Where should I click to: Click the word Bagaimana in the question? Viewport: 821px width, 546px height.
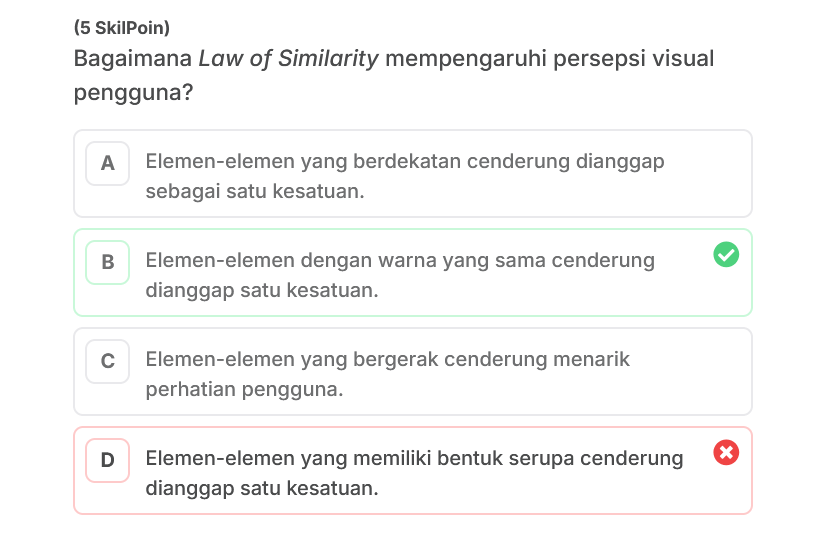(132, 59)
